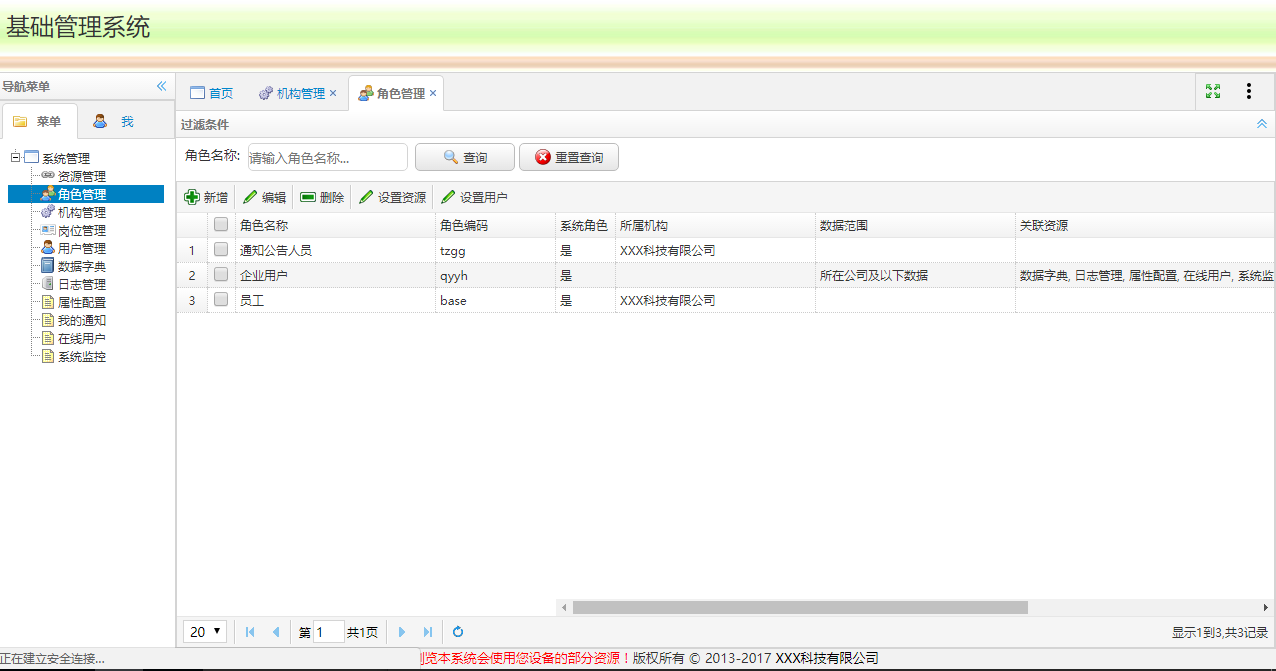Image resolution: width=1276 pixels, height=671 pixels.
Task: Open 系统监控 in navigation tree
Action: [x=82, y=356]
